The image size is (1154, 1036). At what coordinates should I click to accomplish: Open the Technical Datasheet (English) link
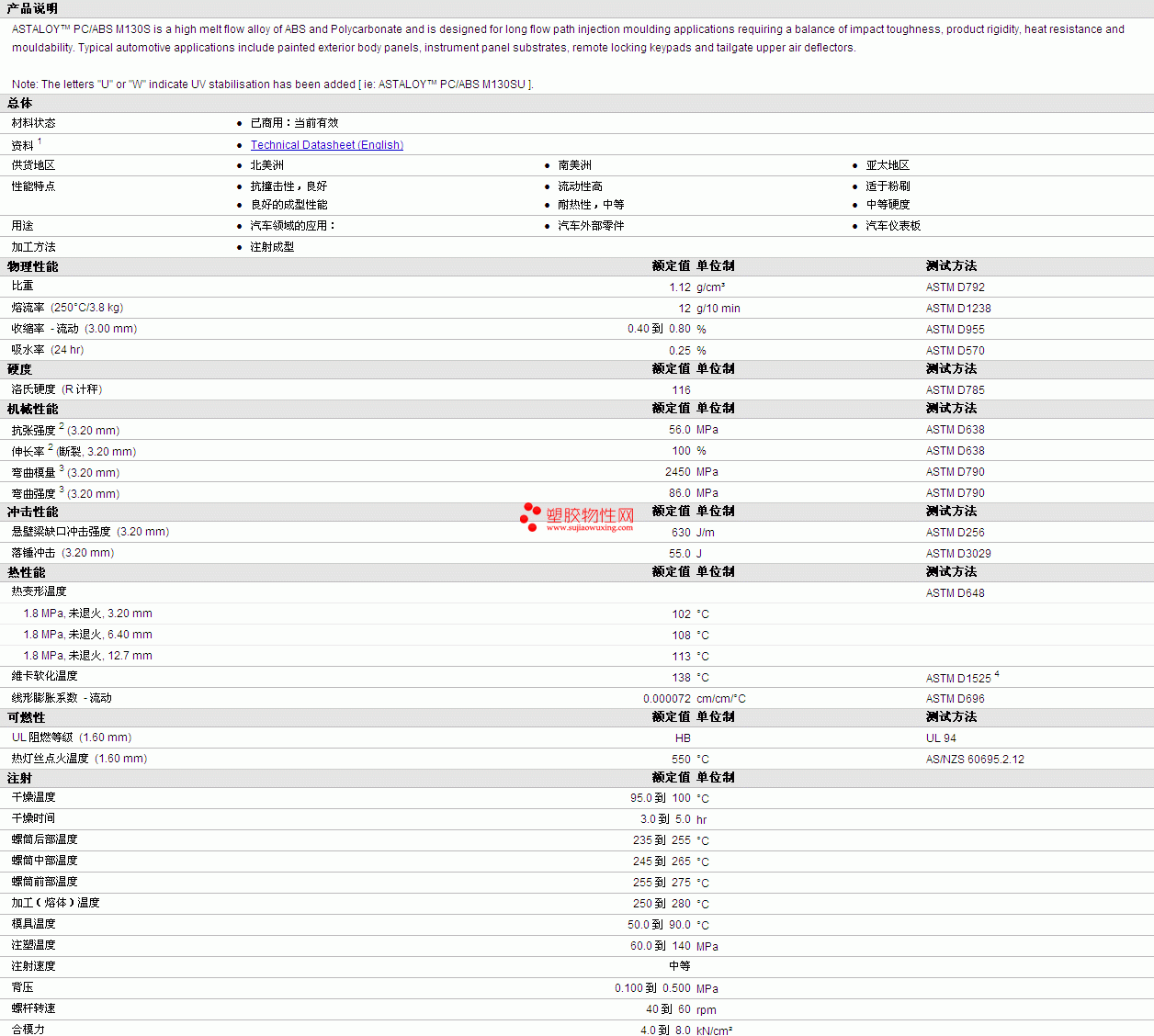pyautogui.click(x=327, y=145)
